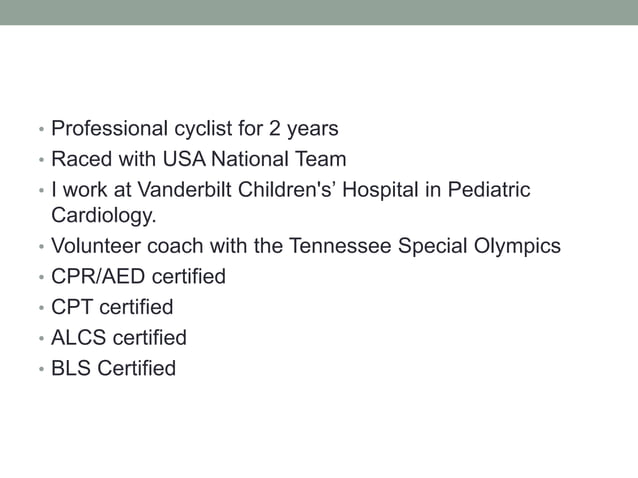
Task: Click the 'Professional cyclist for 2 years' line
Action: coord(194,129)
